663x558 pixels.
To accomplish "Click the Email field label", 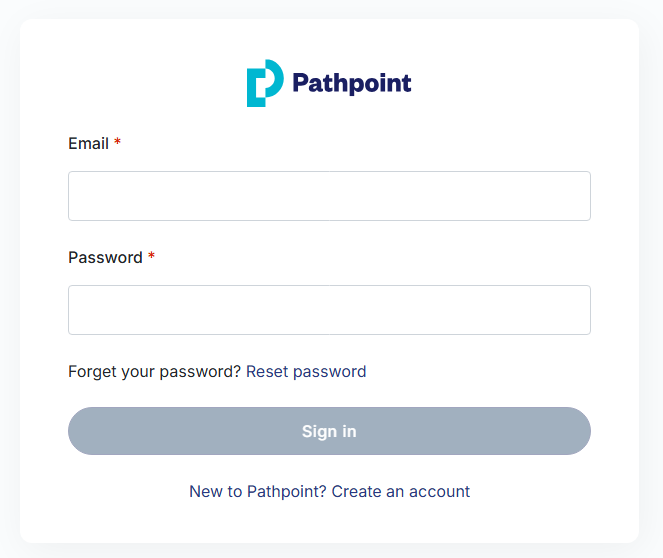I will point(88,144).
